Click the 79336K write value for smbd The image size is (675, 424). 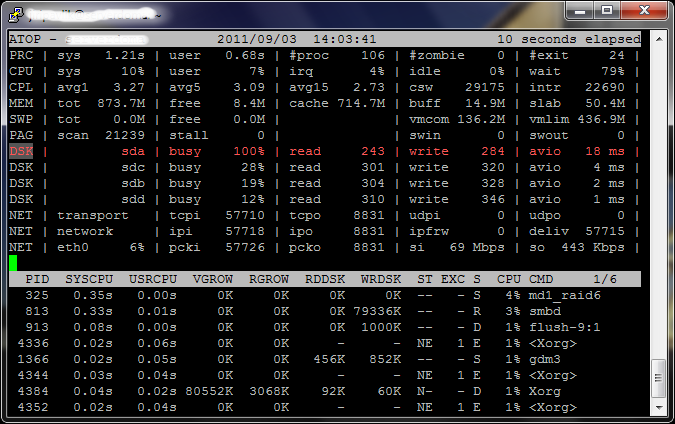click(x=378, y=311)
